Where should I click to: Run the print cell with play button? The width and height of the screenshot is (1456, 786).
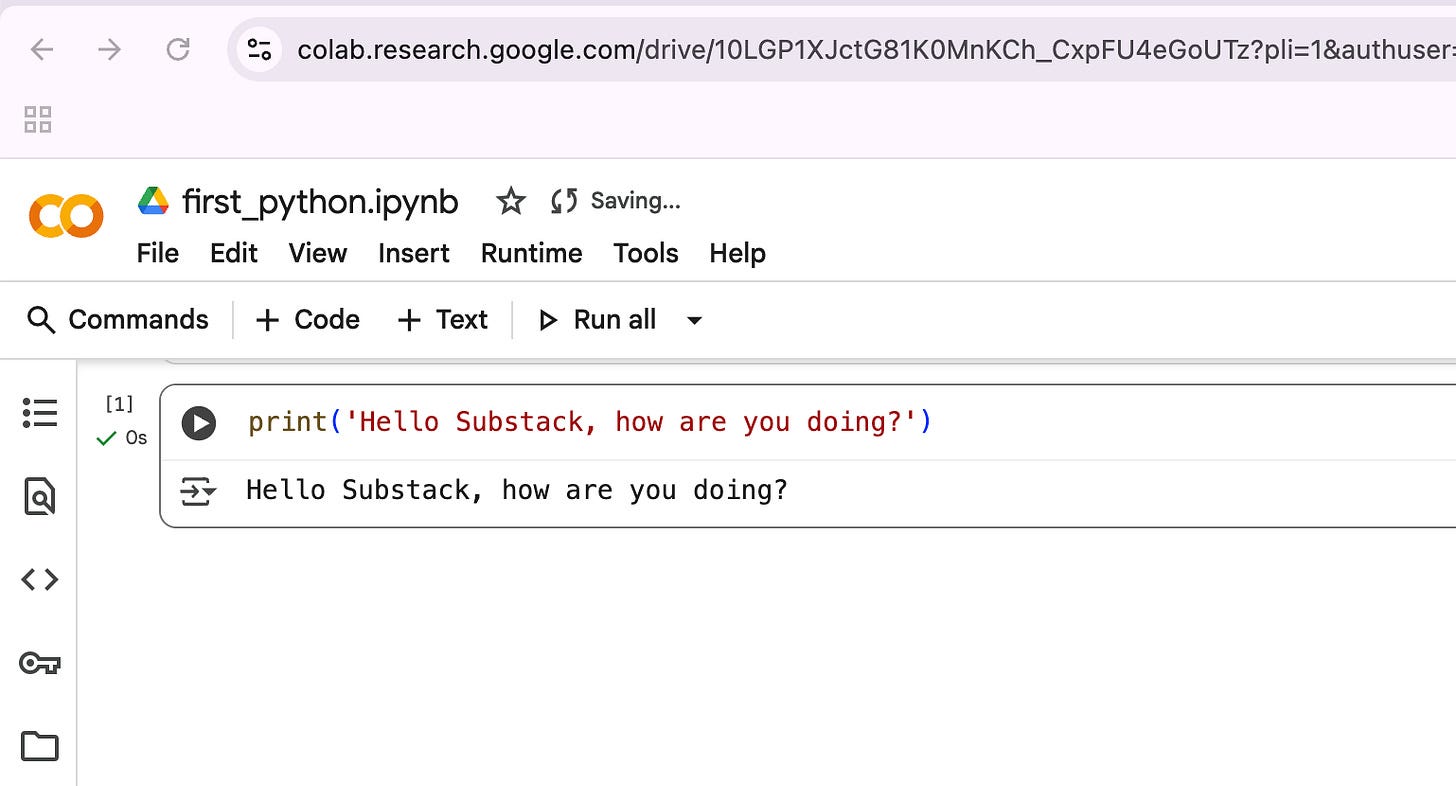[199, 423]
